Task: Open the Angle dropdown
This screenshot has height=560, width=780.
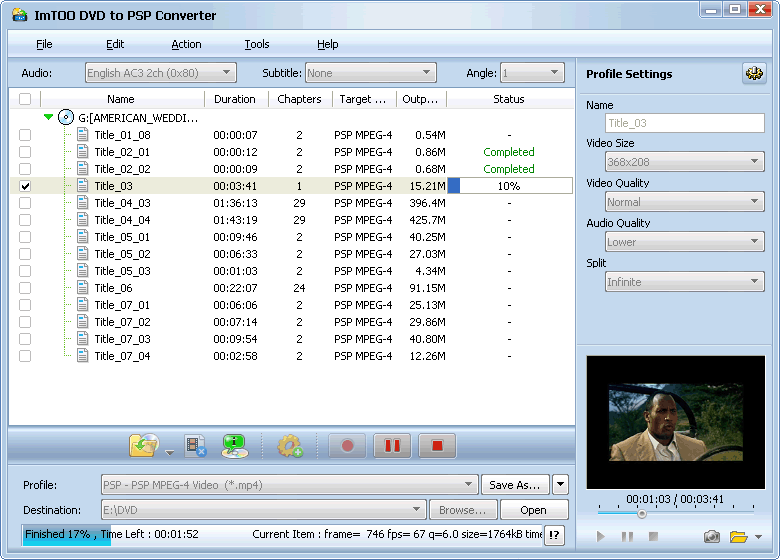Action: (x=532, y=73)
